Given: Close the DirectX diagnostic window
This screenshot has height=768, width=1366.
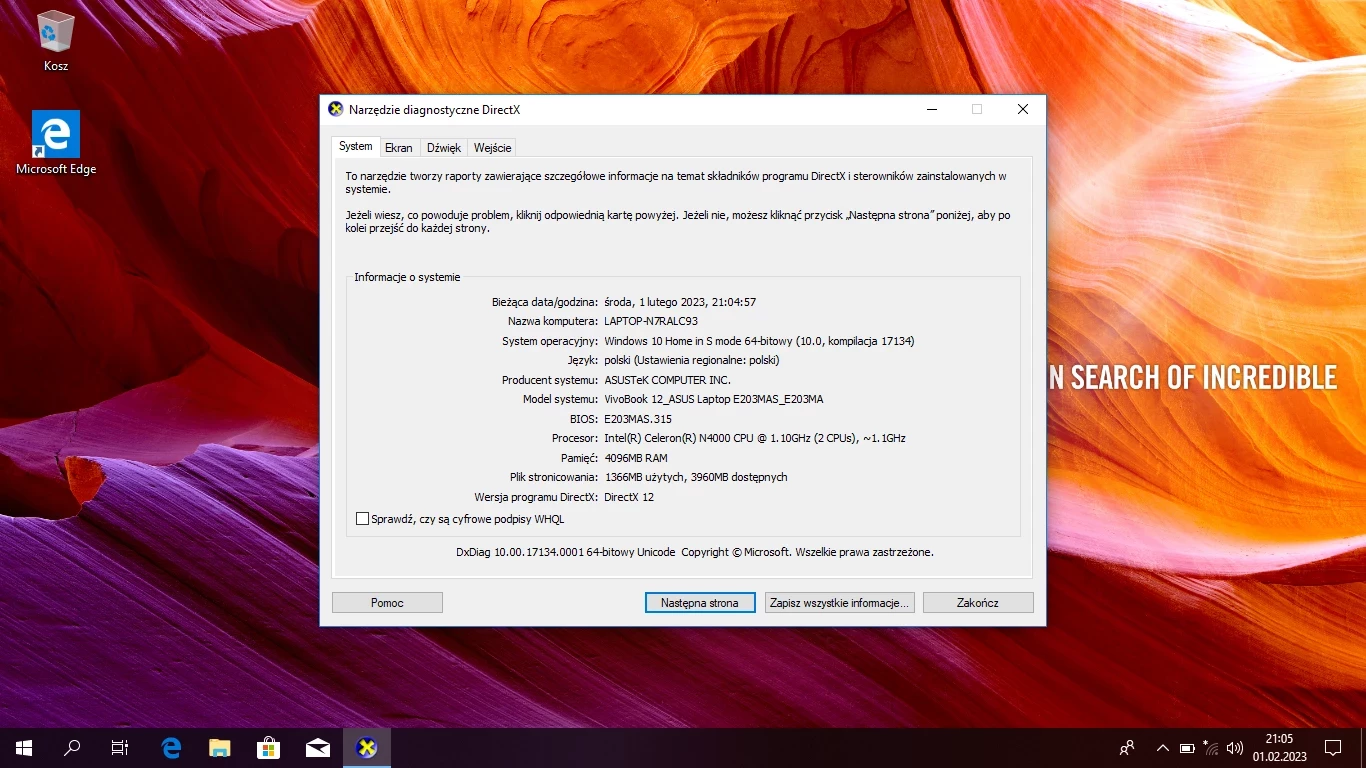Looking at the screenshot, I should coord(1023,109).
